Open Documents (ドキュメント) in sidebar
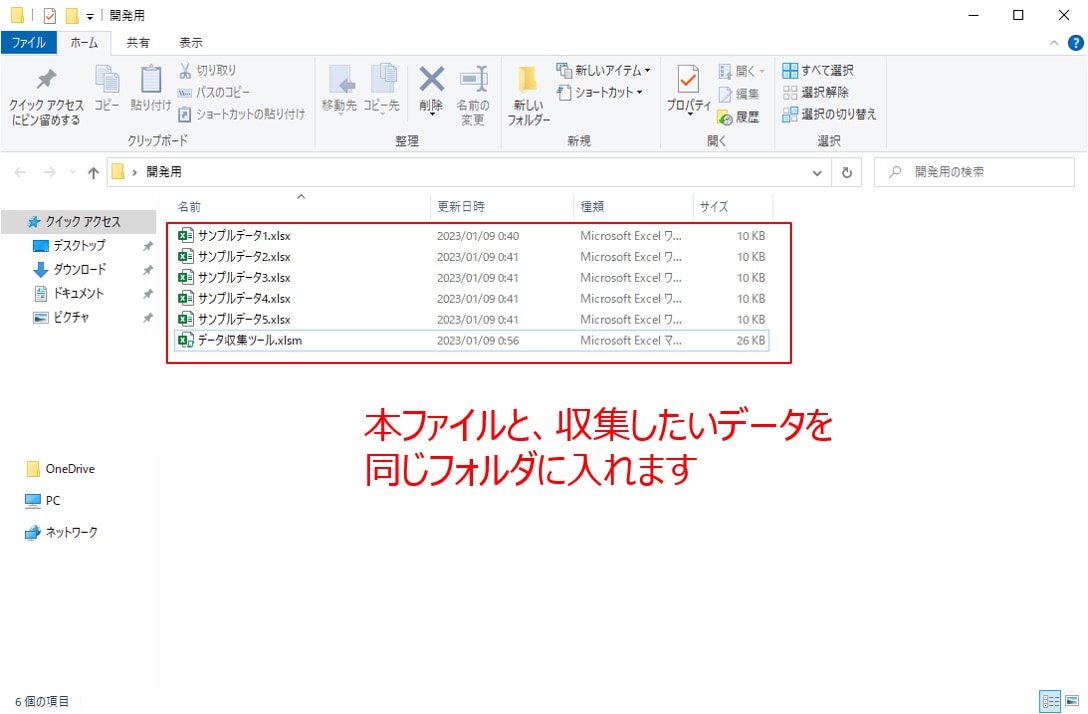This screenshot has height=714, width=1088. tap(78, 294)
